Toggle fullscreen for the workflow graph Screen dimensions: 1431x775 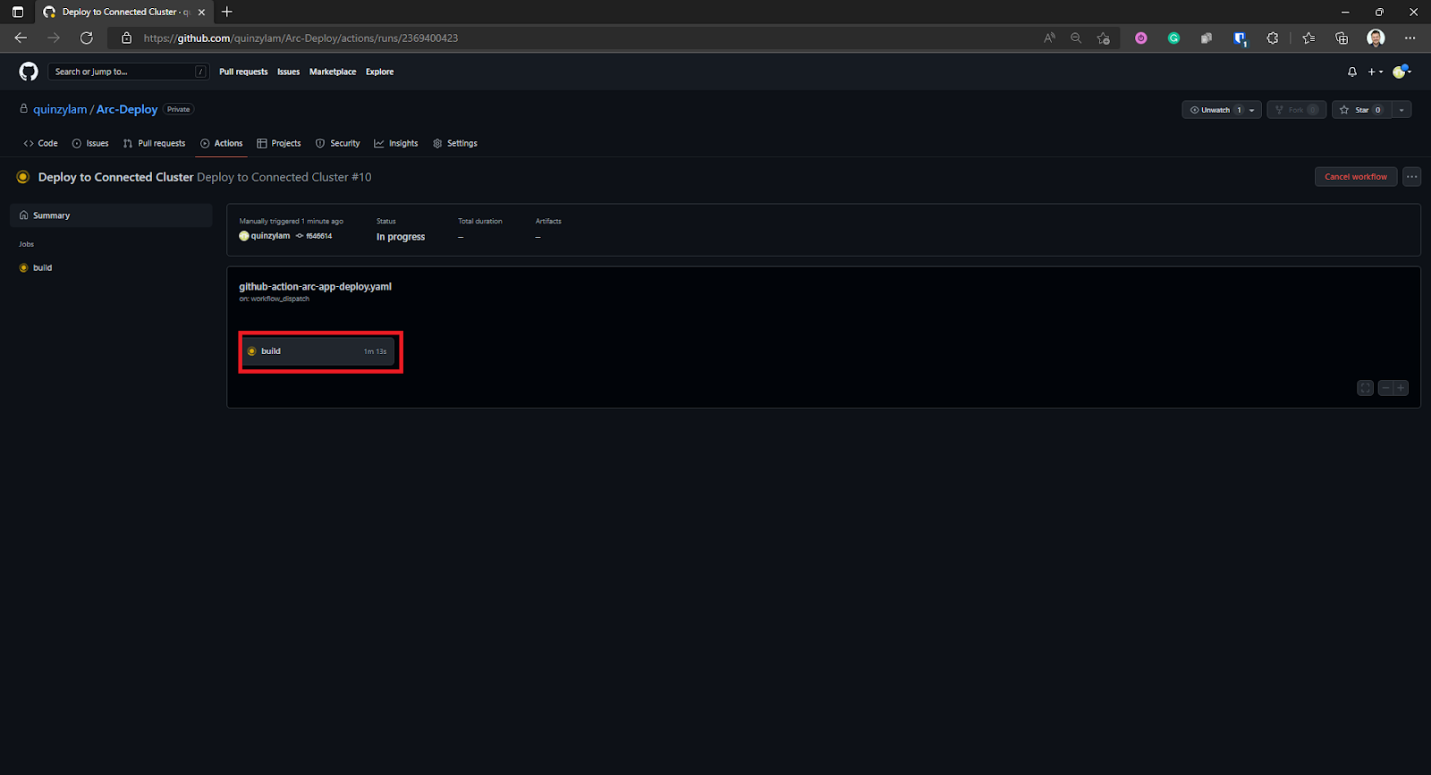point(1365,388)
